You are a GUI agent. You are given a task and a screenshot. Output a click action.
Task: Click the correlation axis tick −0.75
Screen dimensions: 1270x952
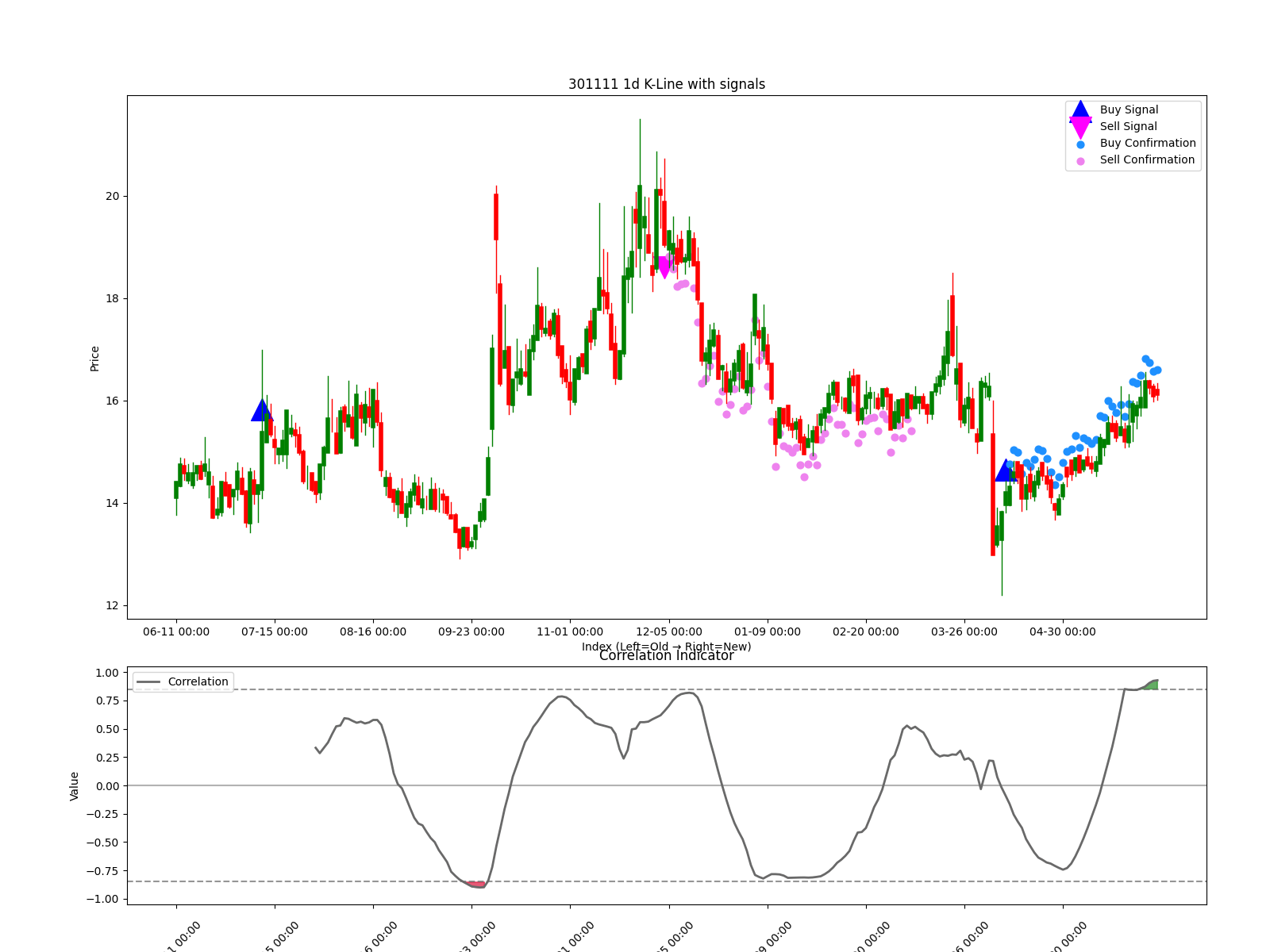pyautogui.click(x=102, y=870)
